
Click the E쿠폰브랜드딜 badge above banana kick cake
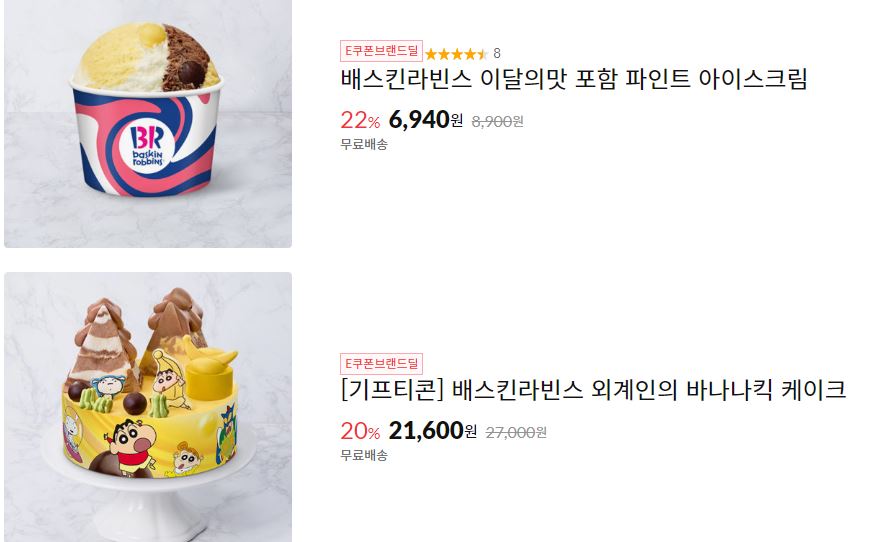[x=381, y=364]
